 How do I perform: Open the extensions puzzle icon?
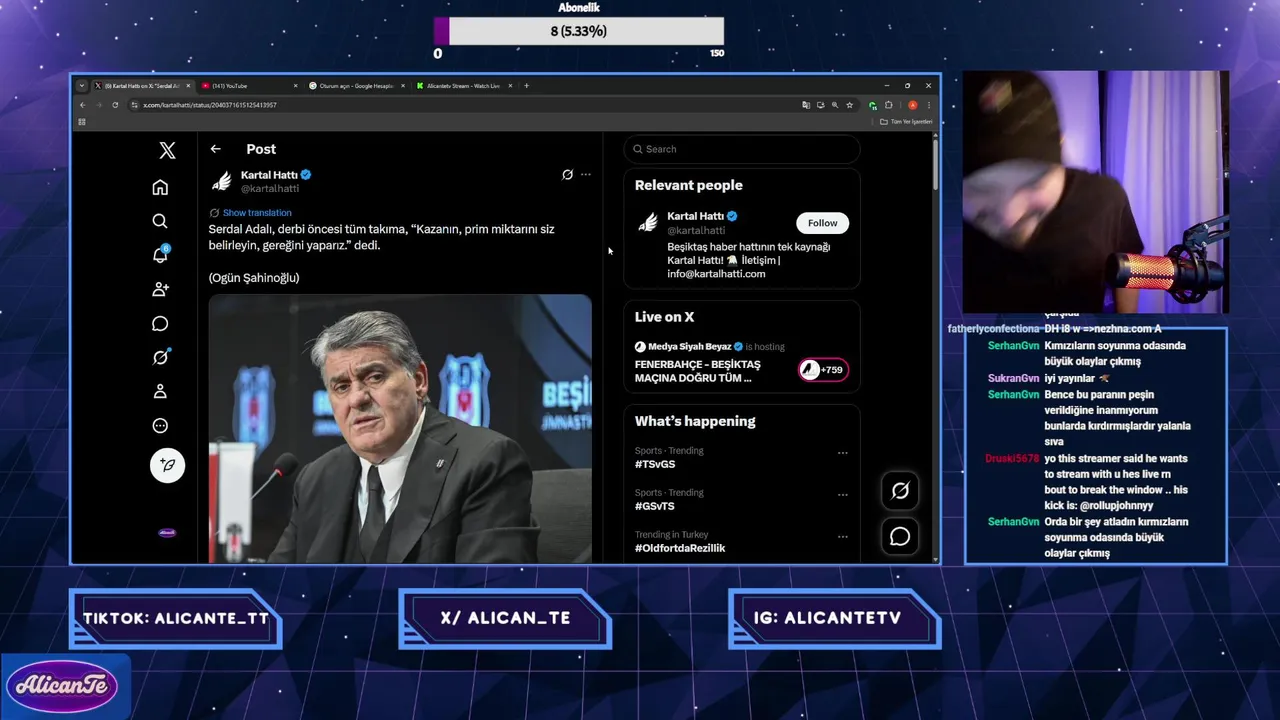pyautogui.click(x=889, y=105)
